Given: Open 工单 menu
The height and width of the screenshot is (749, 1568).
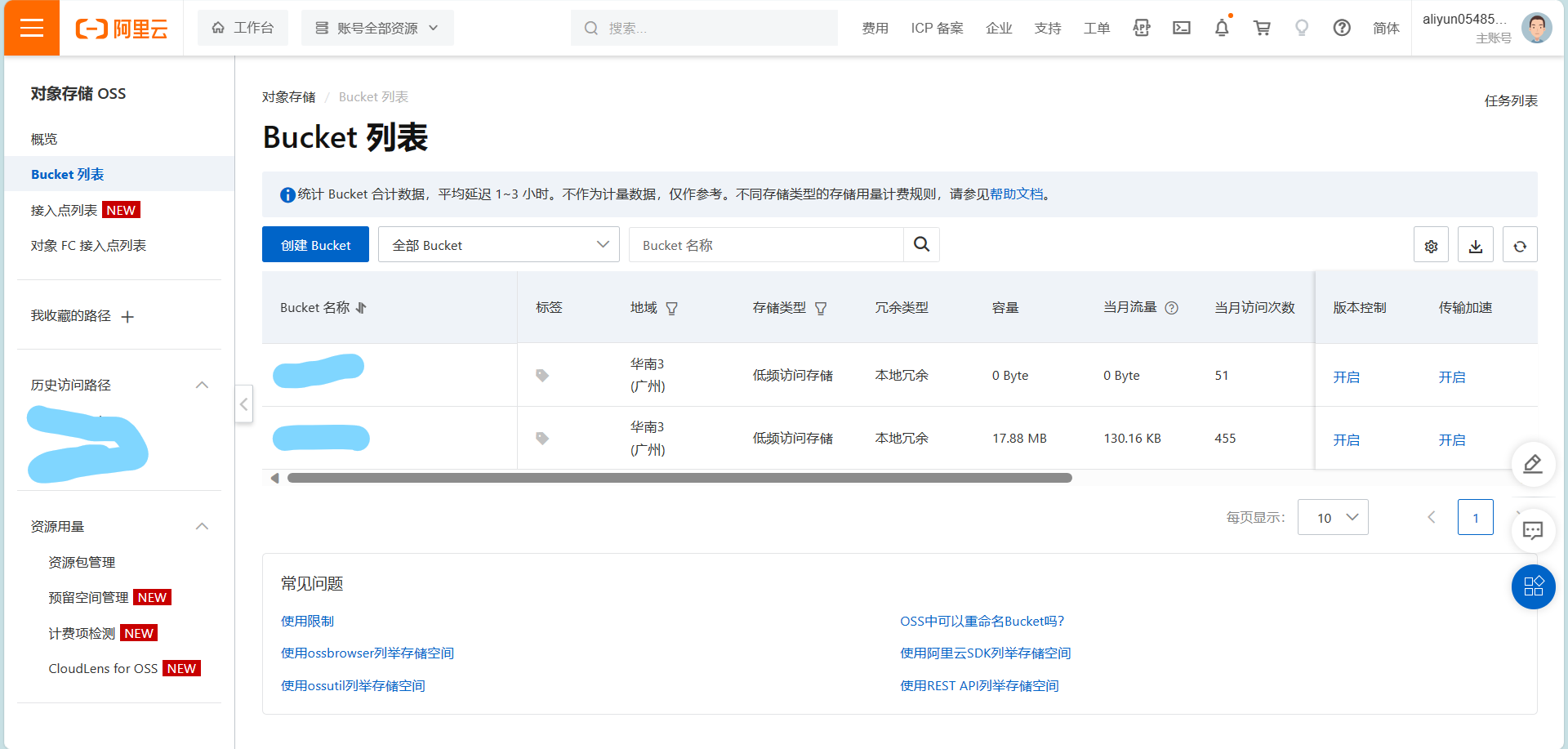Looking at the screenshot, I should (1097, 29).
